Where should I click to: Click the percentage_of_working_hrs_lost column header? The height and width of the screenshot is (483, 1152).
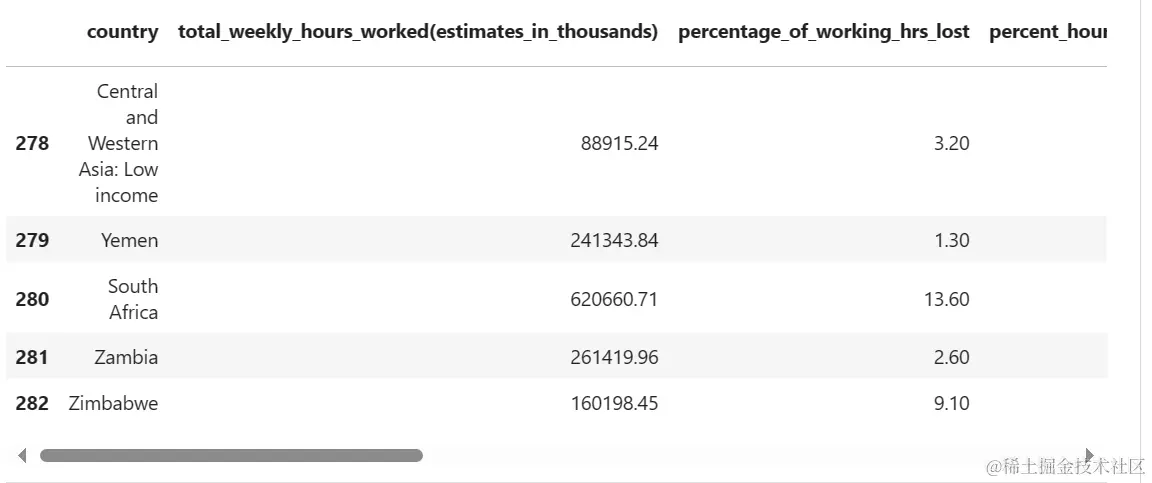[x=823, y=32]
